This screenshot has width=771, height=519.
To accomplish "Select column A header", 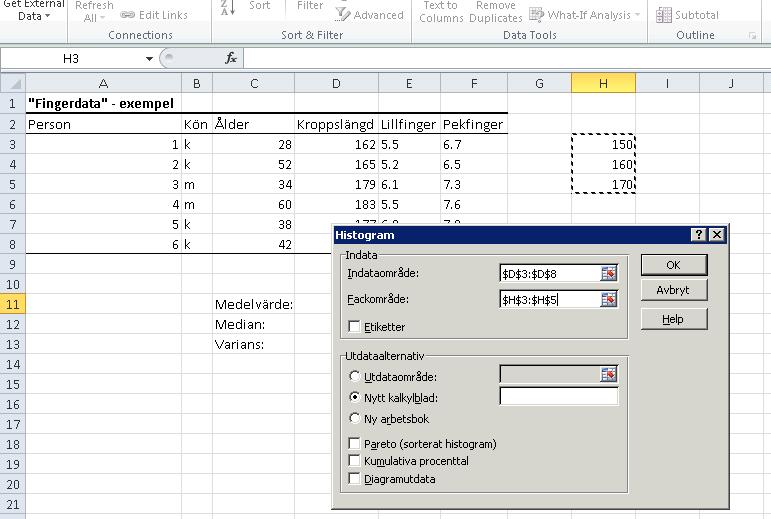I will [103, 83].
